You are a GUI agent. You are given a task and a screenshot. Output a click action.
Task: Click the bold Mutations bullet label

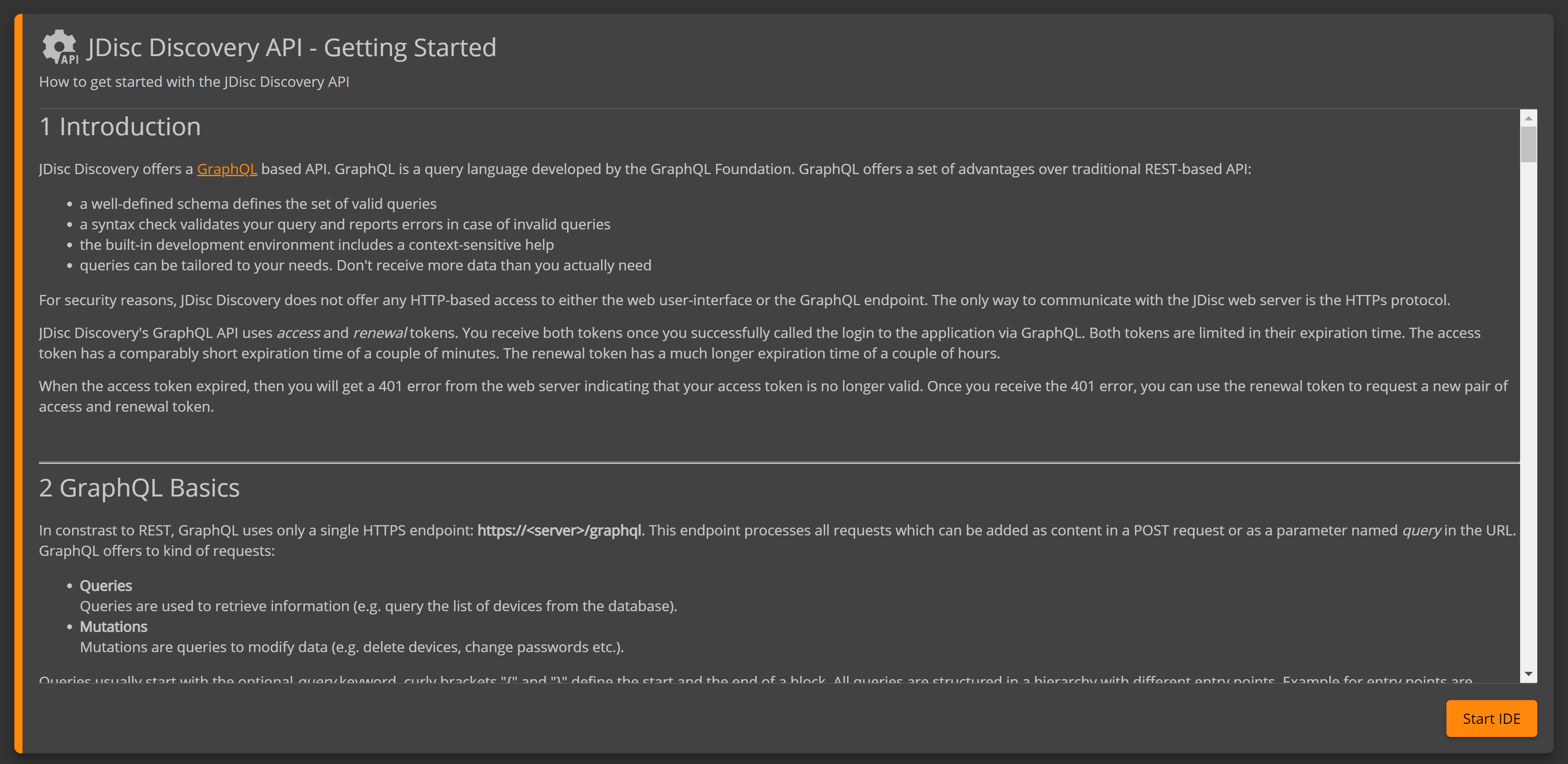point(113,626)
